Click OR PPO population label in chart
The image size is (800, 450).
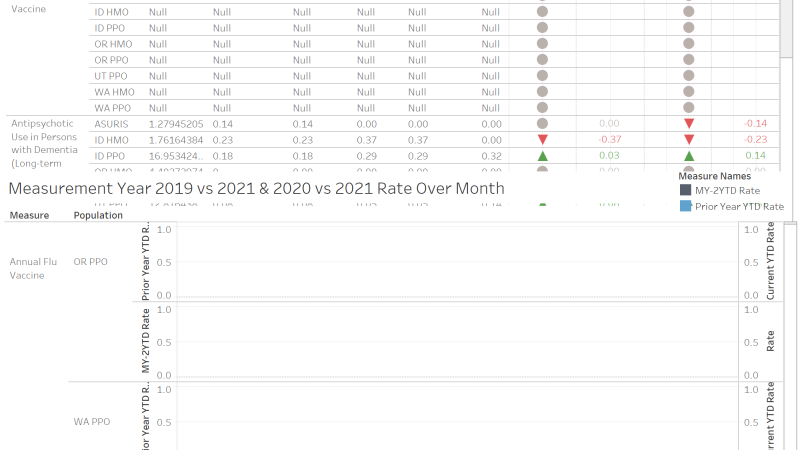tap(91, 262)
